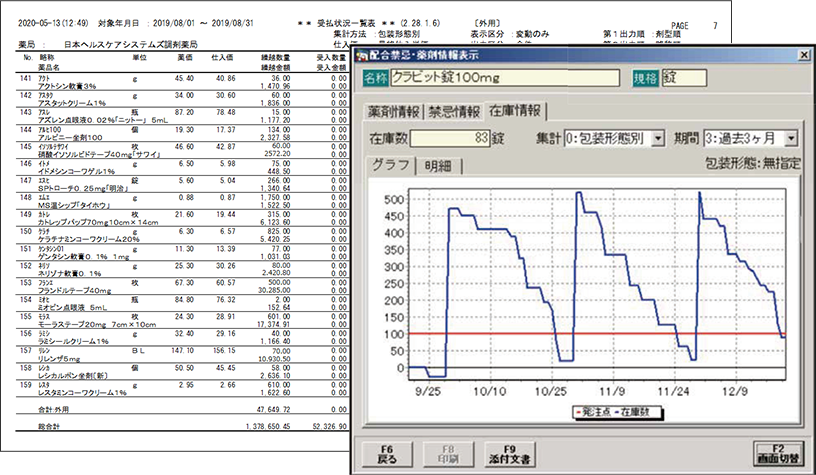Click the F6 戻る button

click(x=387, y=454)
